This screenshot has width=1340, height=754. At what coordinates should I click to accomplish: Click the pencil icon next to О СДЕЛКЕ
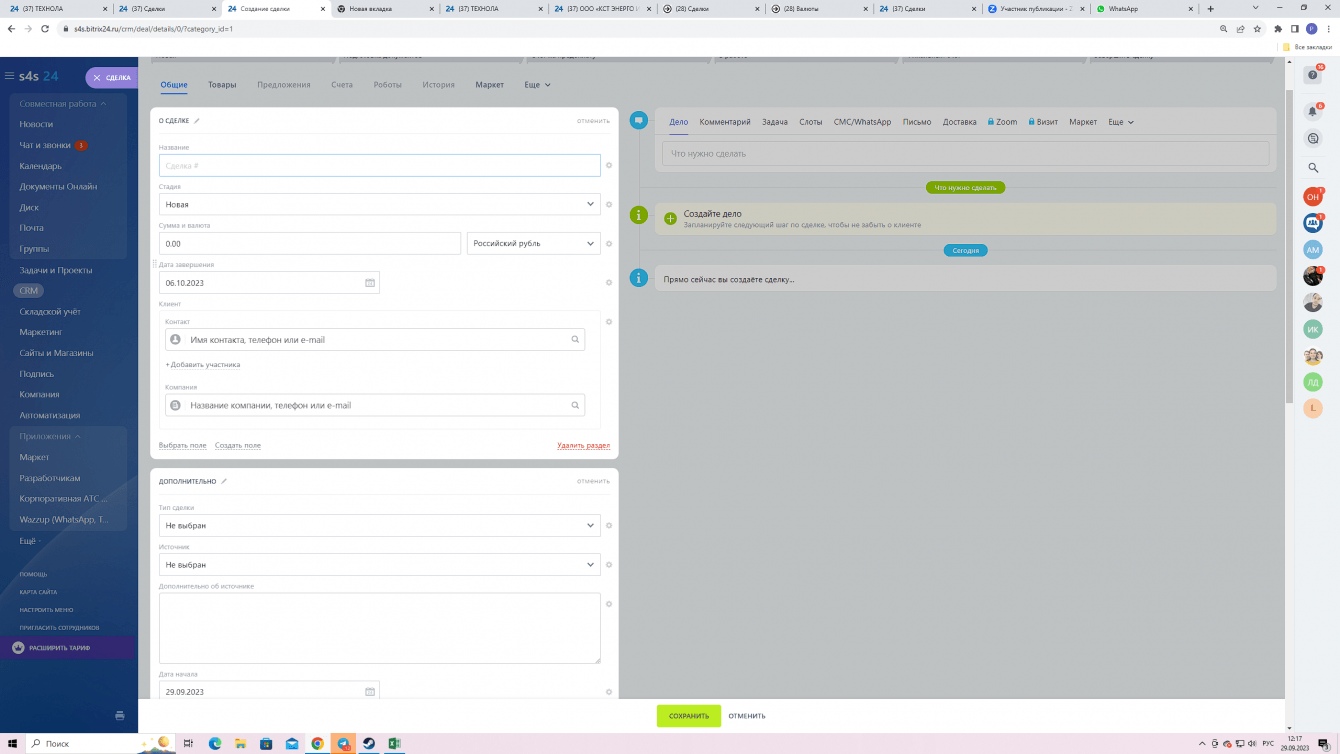click(x=197, y=121)
